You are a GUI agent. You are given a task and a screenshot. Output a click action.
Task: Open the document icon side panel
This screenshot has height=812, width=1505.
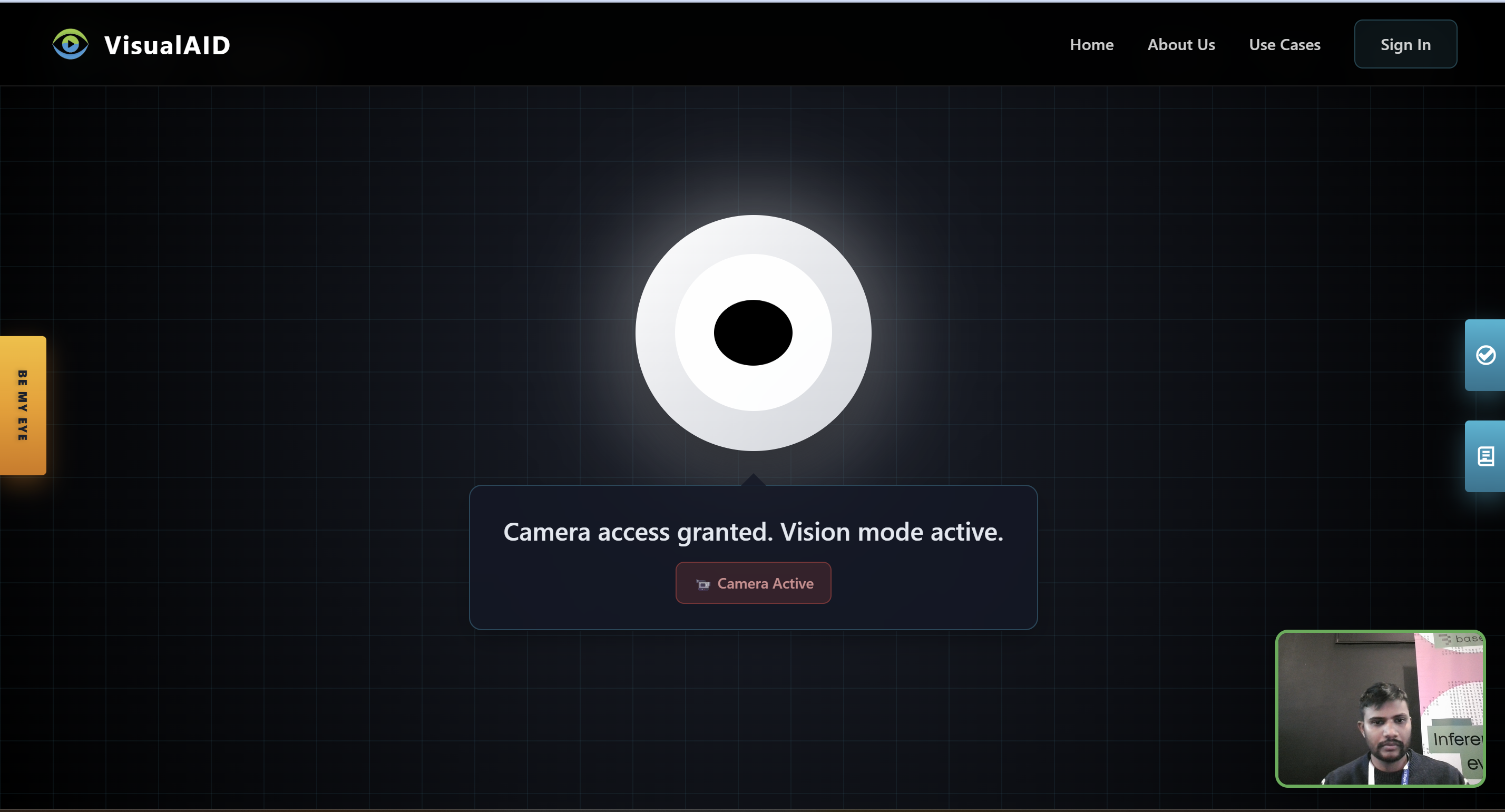pos(1485,456)
